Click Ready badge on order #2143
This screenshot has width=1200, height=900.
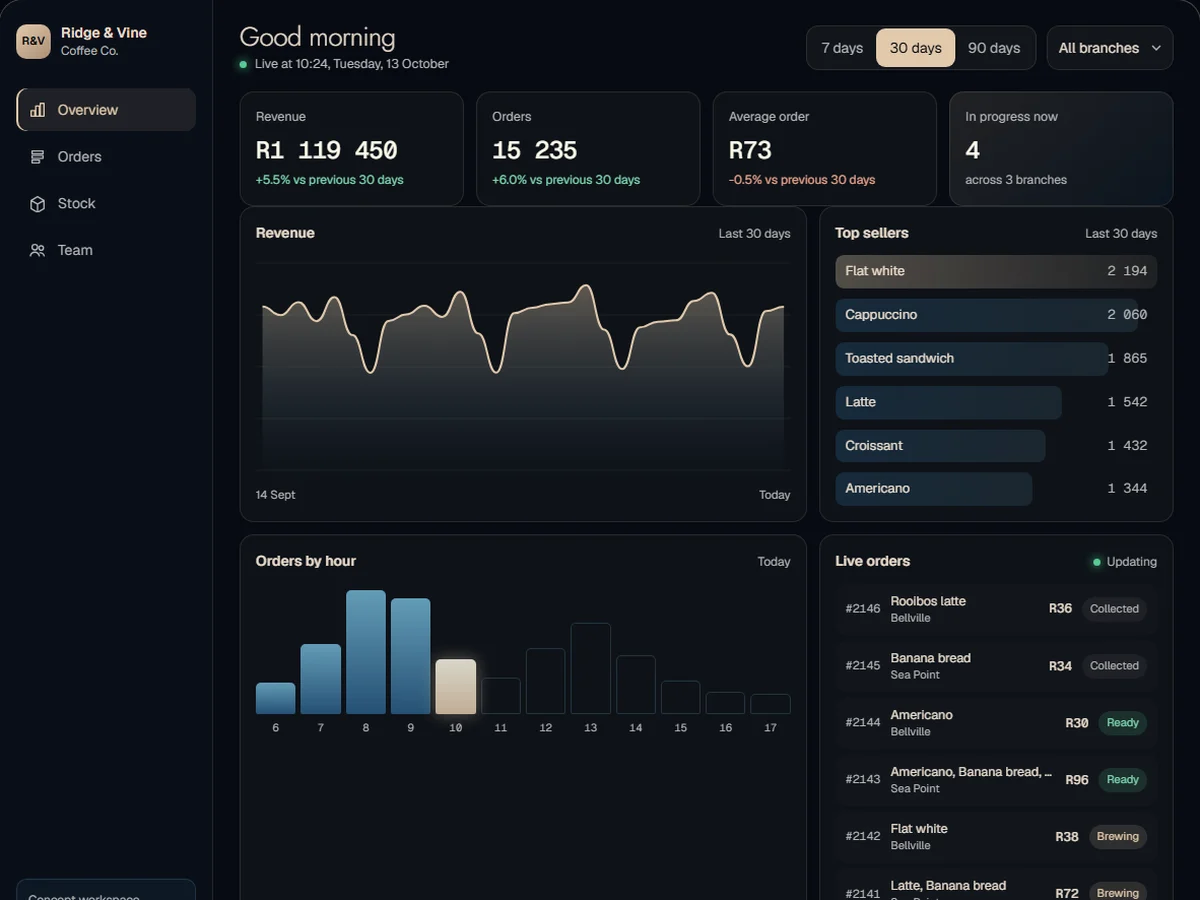point(1122,780)
